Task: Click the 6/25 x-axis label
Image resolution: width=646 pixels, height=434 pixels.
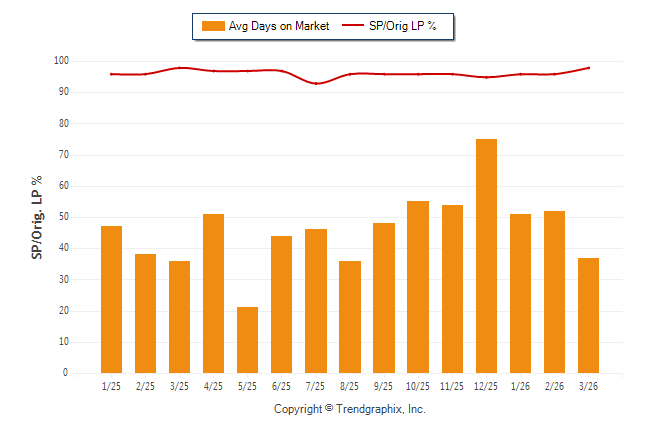Action: coord(281,385)
